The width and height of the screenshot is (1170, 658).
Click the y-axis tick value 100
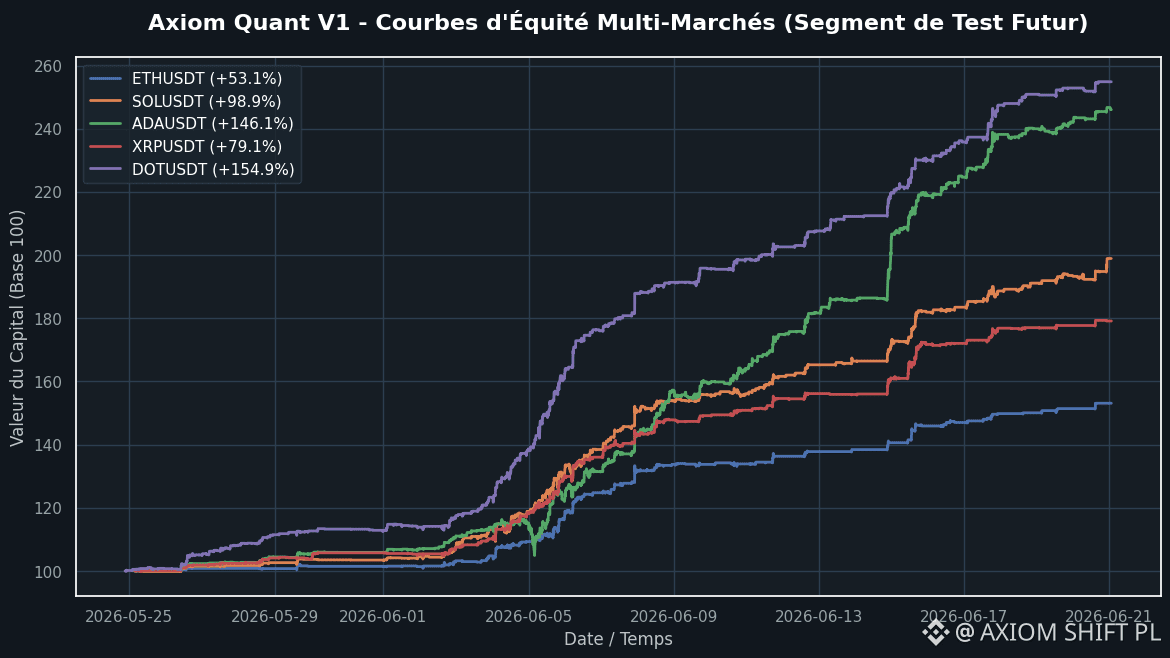coord(48,572)
